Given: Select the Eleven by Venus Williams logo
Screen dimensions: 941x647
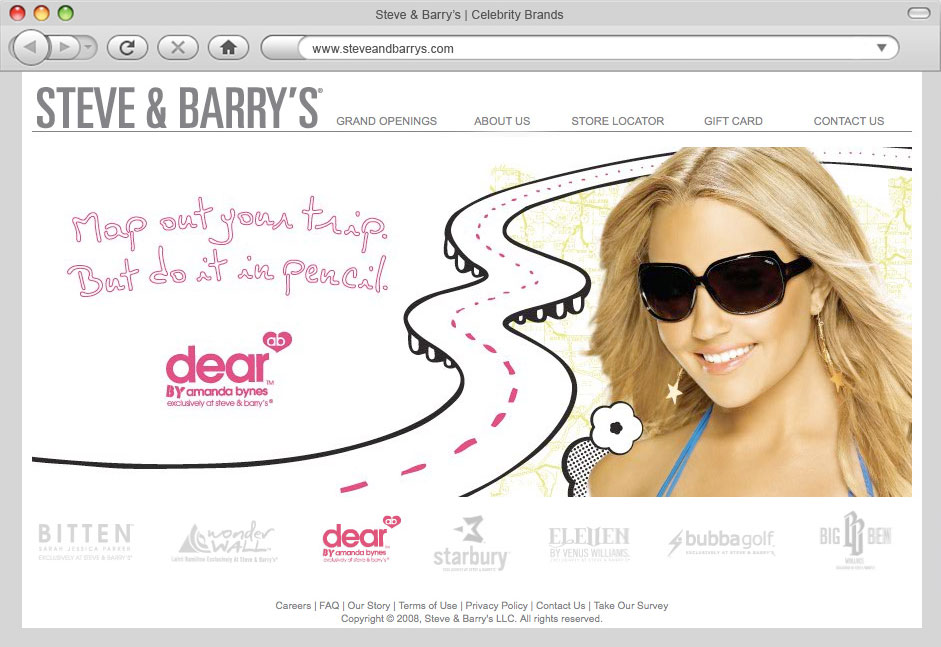Looking at the screenshot, I should point(589,544).
